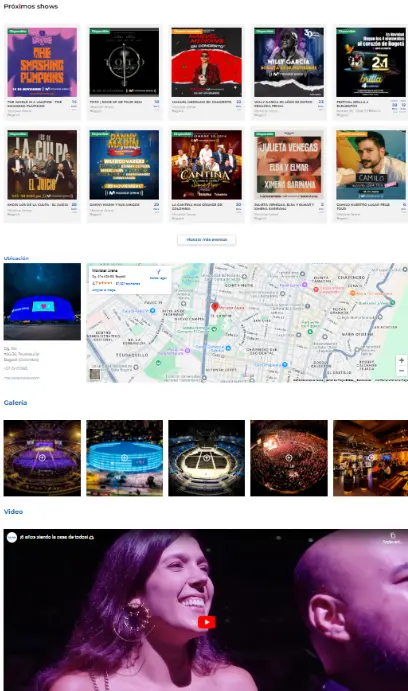Switch the map layer thumbnail
Screen dimensions: 408x691
95,374
